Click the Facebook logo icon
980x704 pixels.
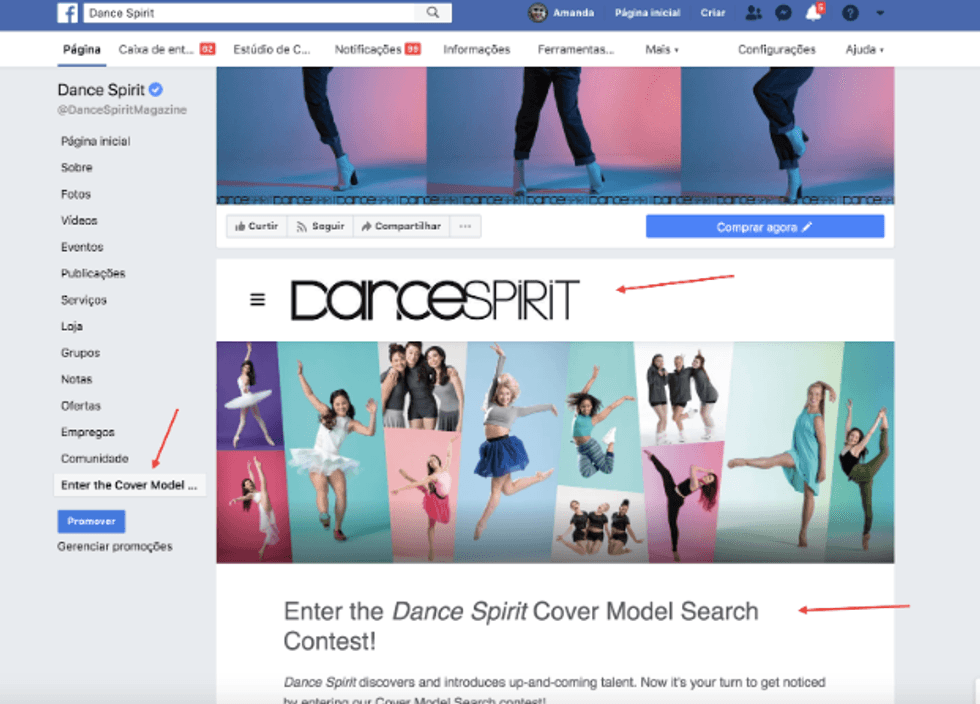(67, 13)
